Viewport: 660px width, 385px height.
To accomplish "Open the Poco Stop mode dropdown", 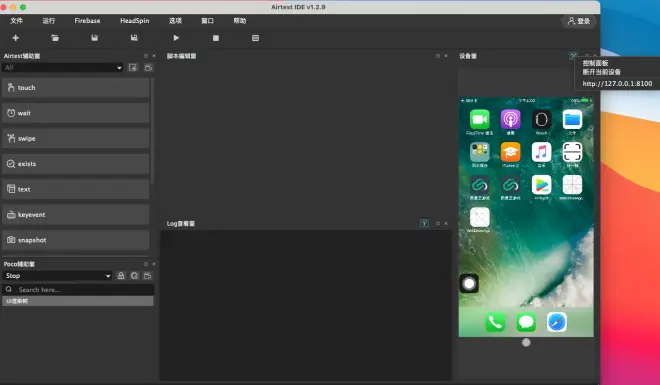I will pos(57,276).
